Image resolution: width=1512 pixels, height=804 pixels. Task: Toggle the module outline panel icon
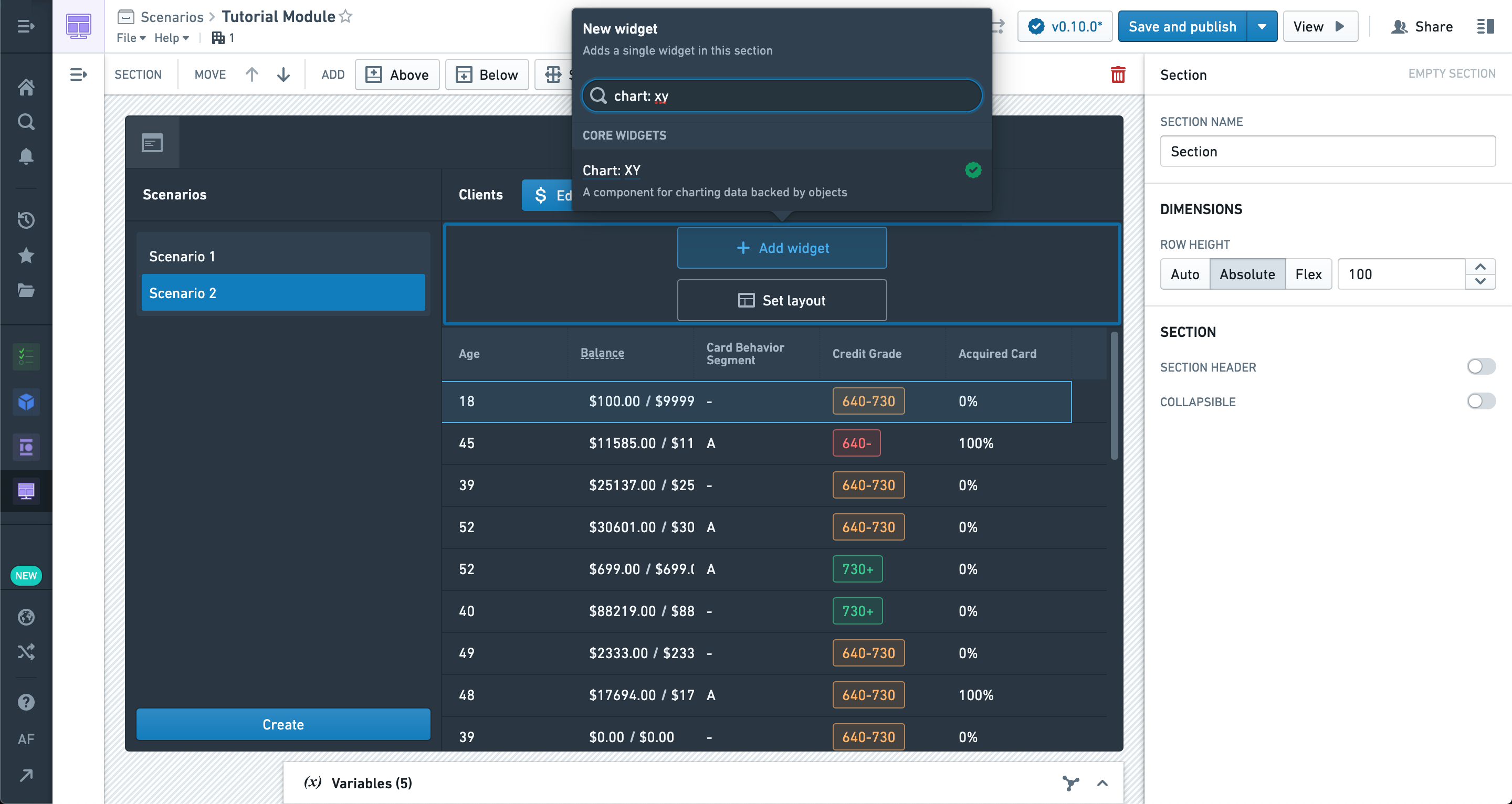click(x=79, y=75)
